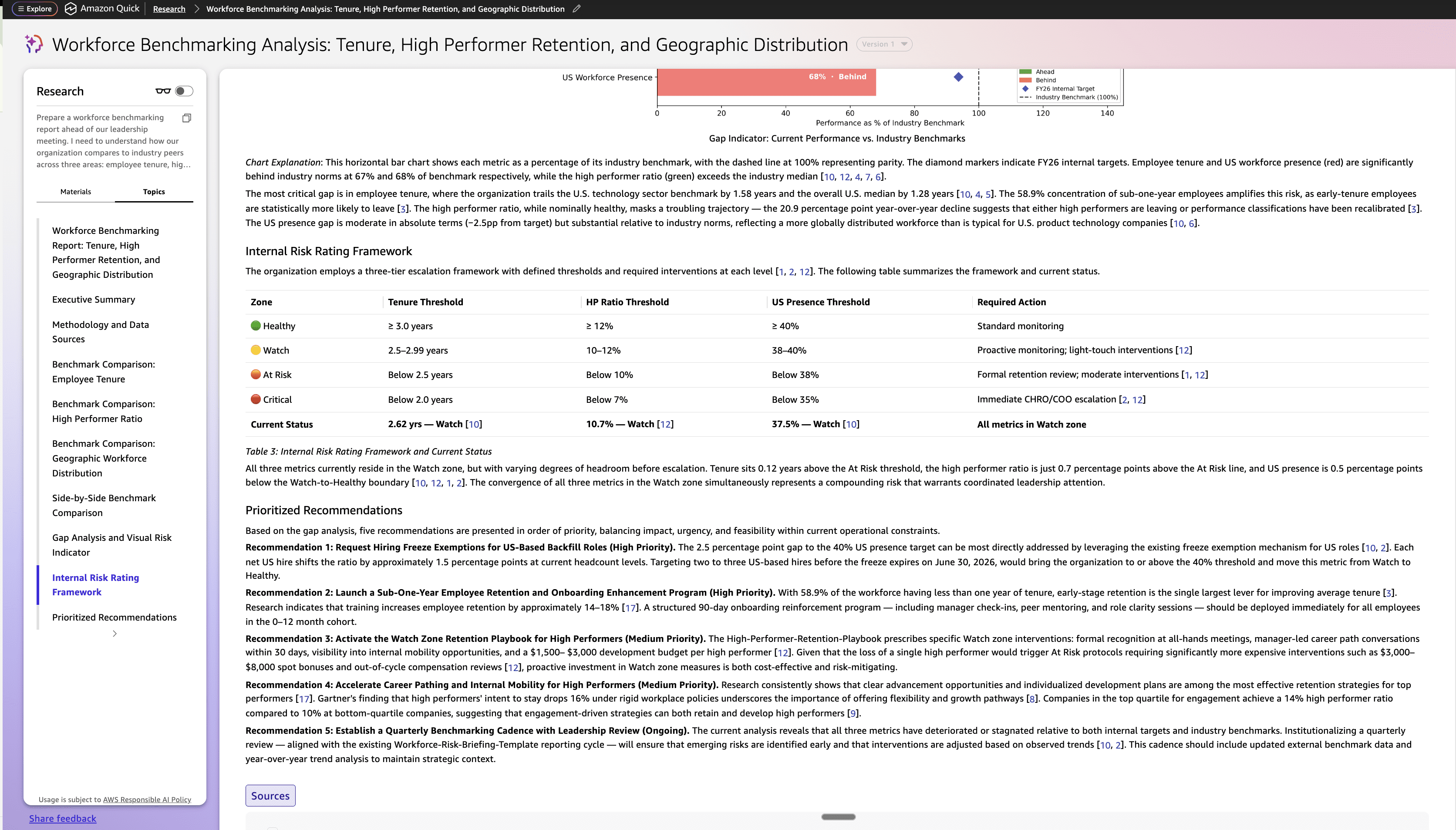Click the pencil edit title icon
This screenshot has width=1456, height=830.
pyautogui.click(x=577, y=9)
